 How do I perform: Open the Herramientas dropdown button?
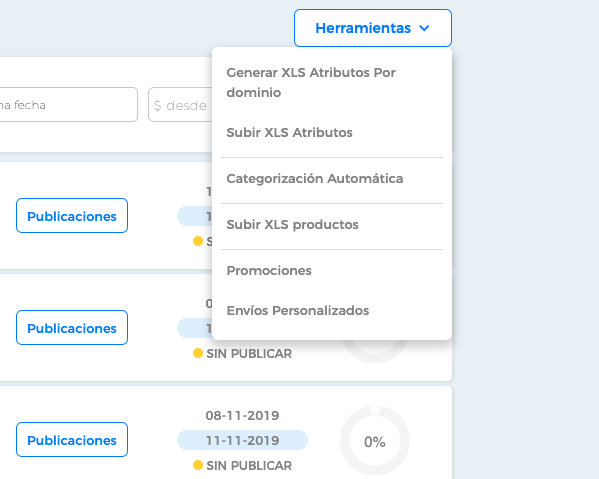tap(373, 28)
